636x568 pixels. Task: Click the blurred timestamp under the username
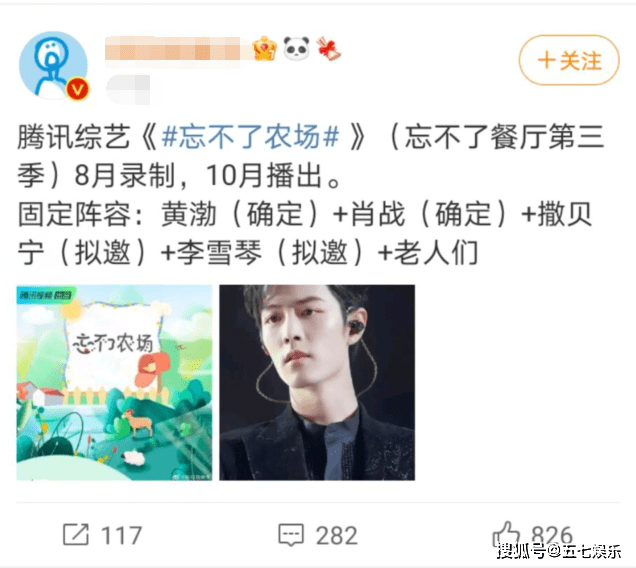pyautogui.click(x=128, y=89)
